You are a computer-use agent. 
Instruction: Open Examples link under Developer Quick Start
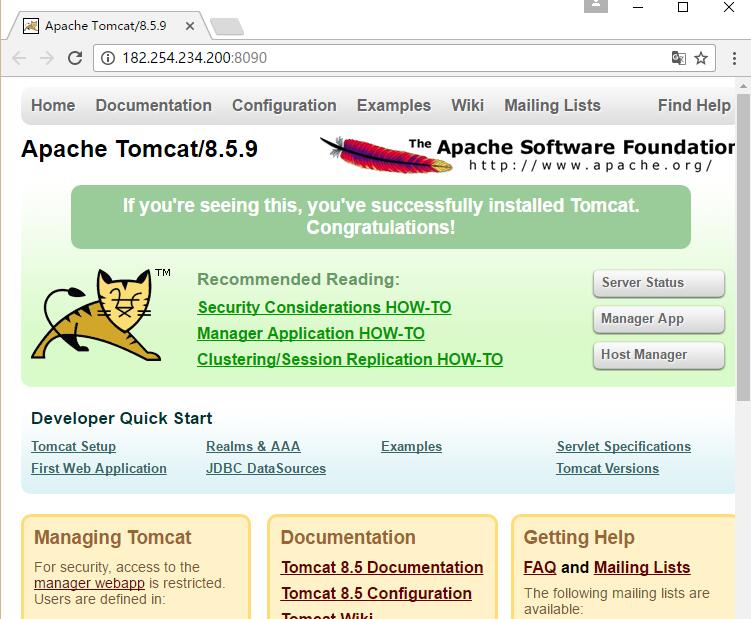411,447
